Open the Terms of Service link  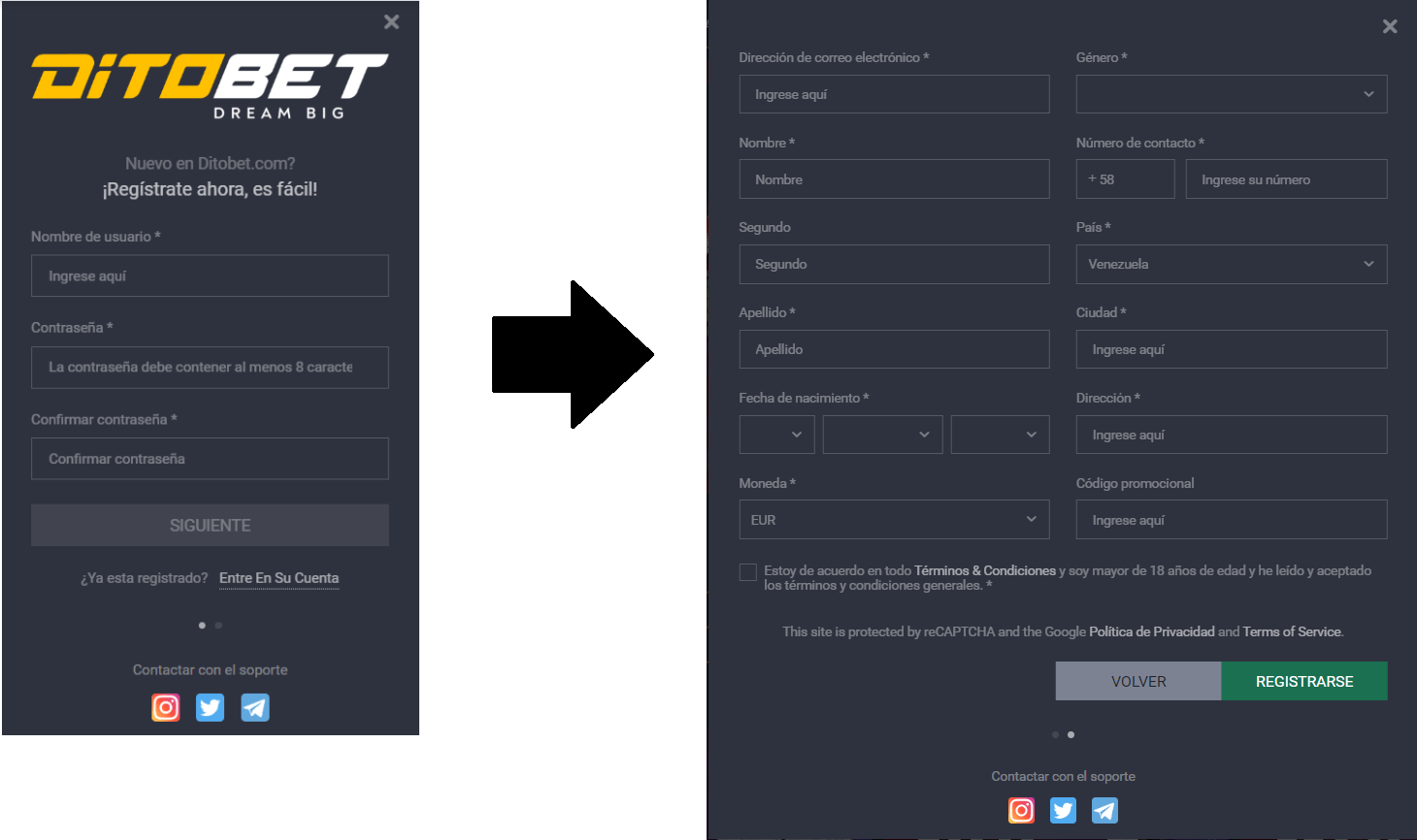[x=1292, y=631]
